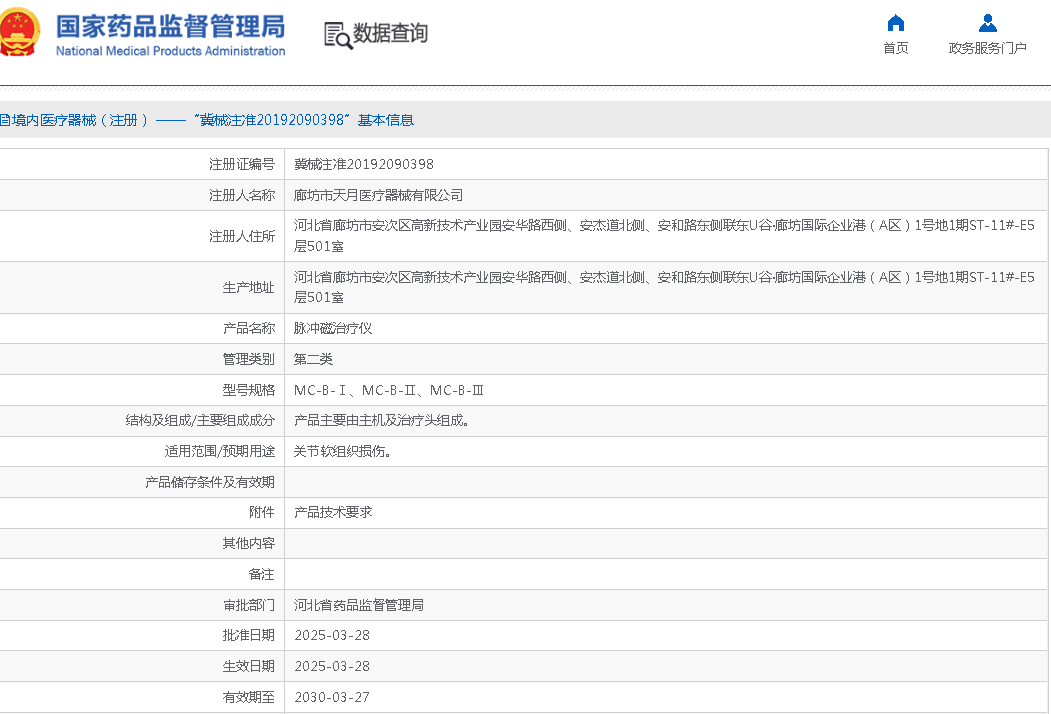Click the 国家药品监督管理局 site title
The image size is (1051, 714).
click(x=170, y=26)
